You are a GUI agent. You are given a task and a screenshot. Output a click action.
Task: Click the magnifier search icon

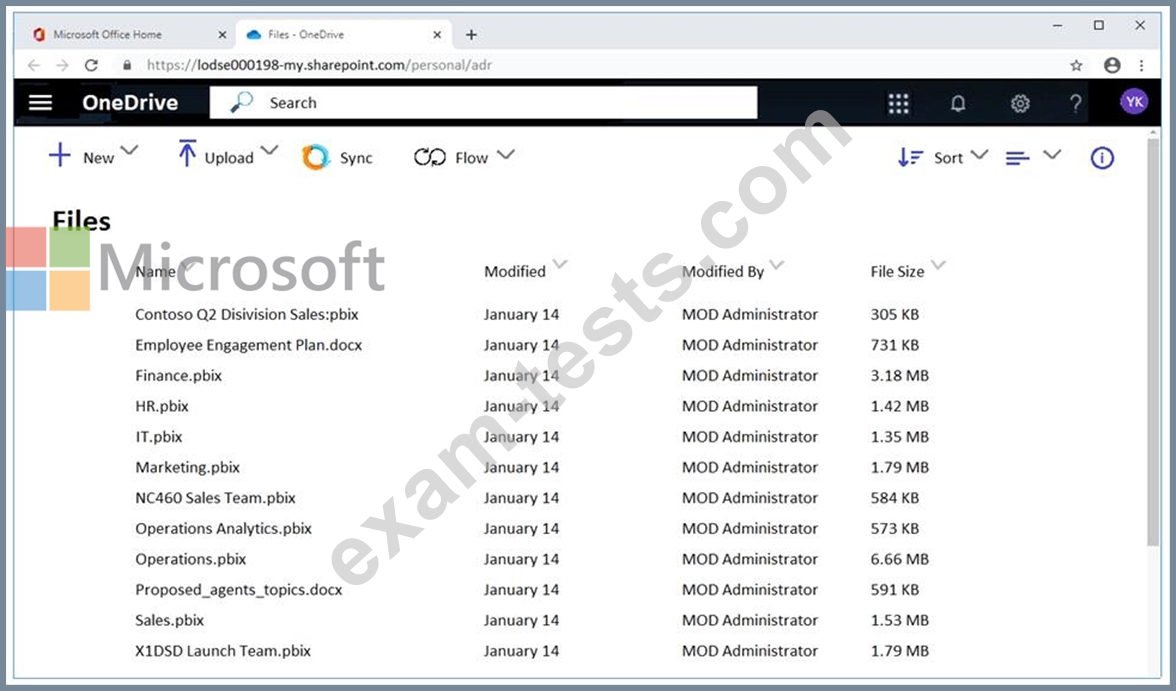point(241,102)
